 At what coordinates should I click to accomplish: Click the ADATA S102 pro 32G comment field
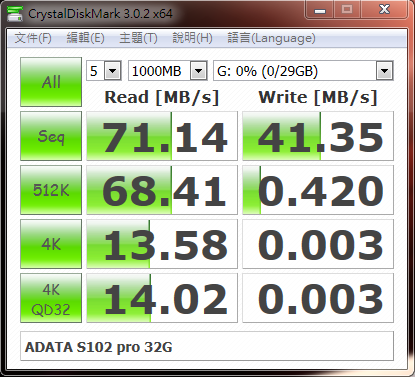click(x=207, y=346)
